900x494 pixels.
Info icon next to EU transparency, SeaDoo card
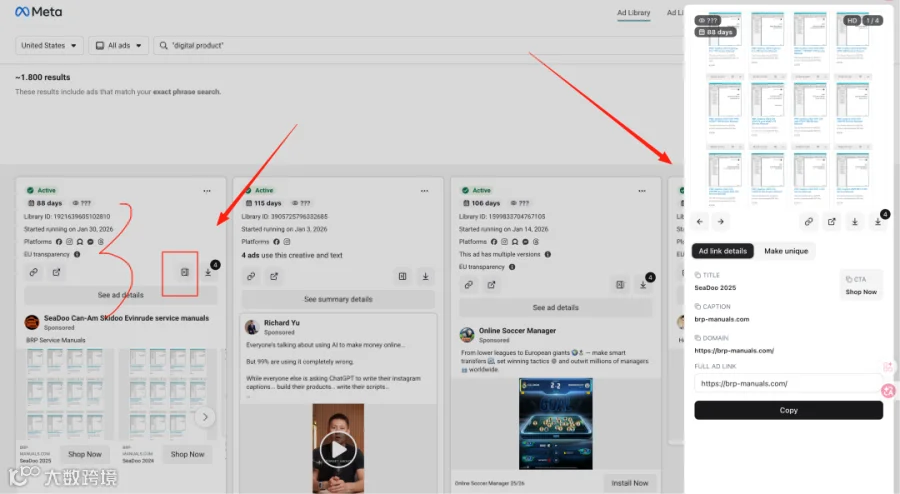(x=77, y=254)
